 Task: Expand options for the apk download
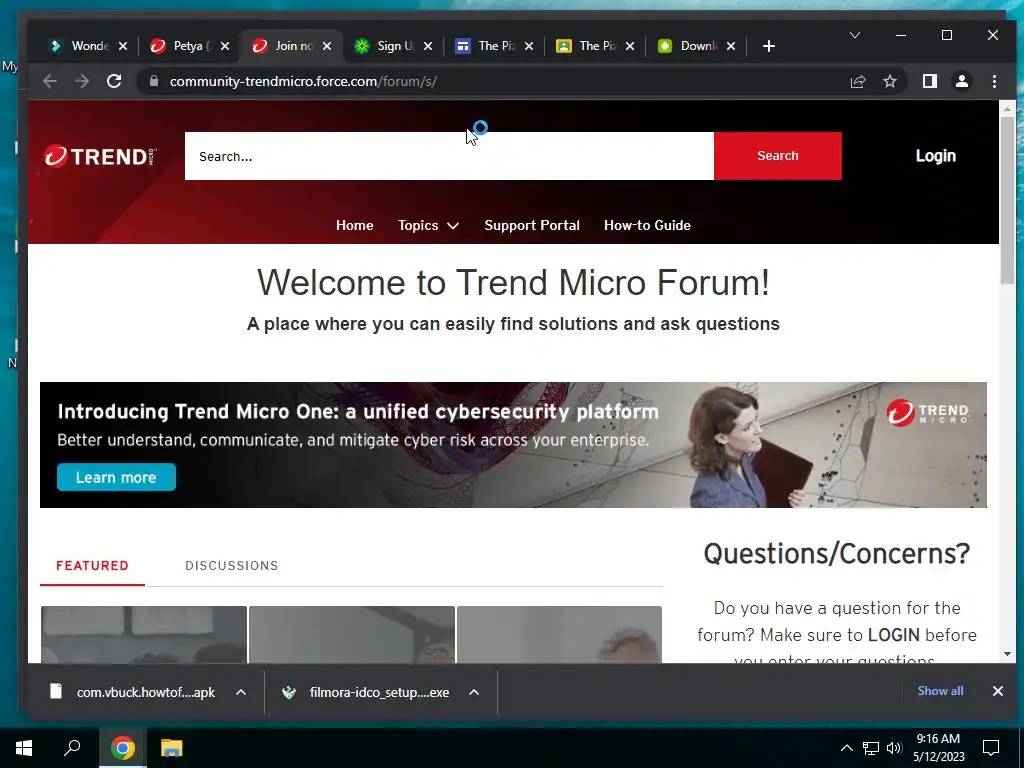click(241, 692)
